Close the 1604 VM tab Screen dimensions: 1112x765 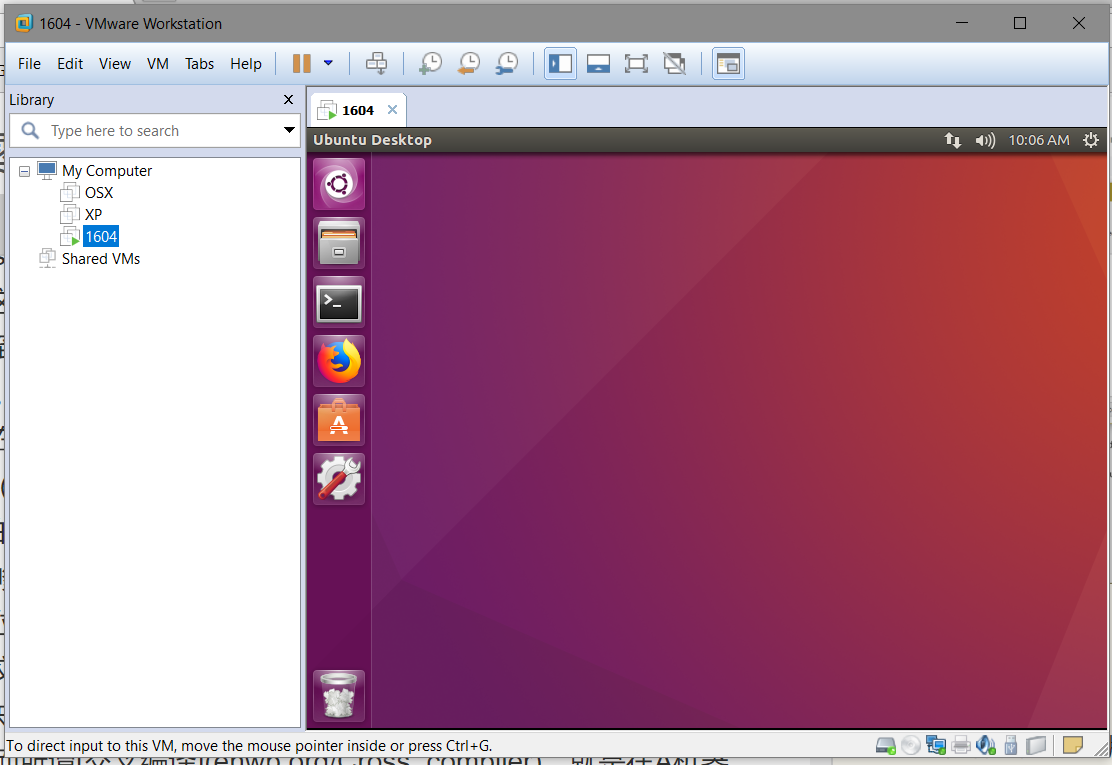pos(392,110)
